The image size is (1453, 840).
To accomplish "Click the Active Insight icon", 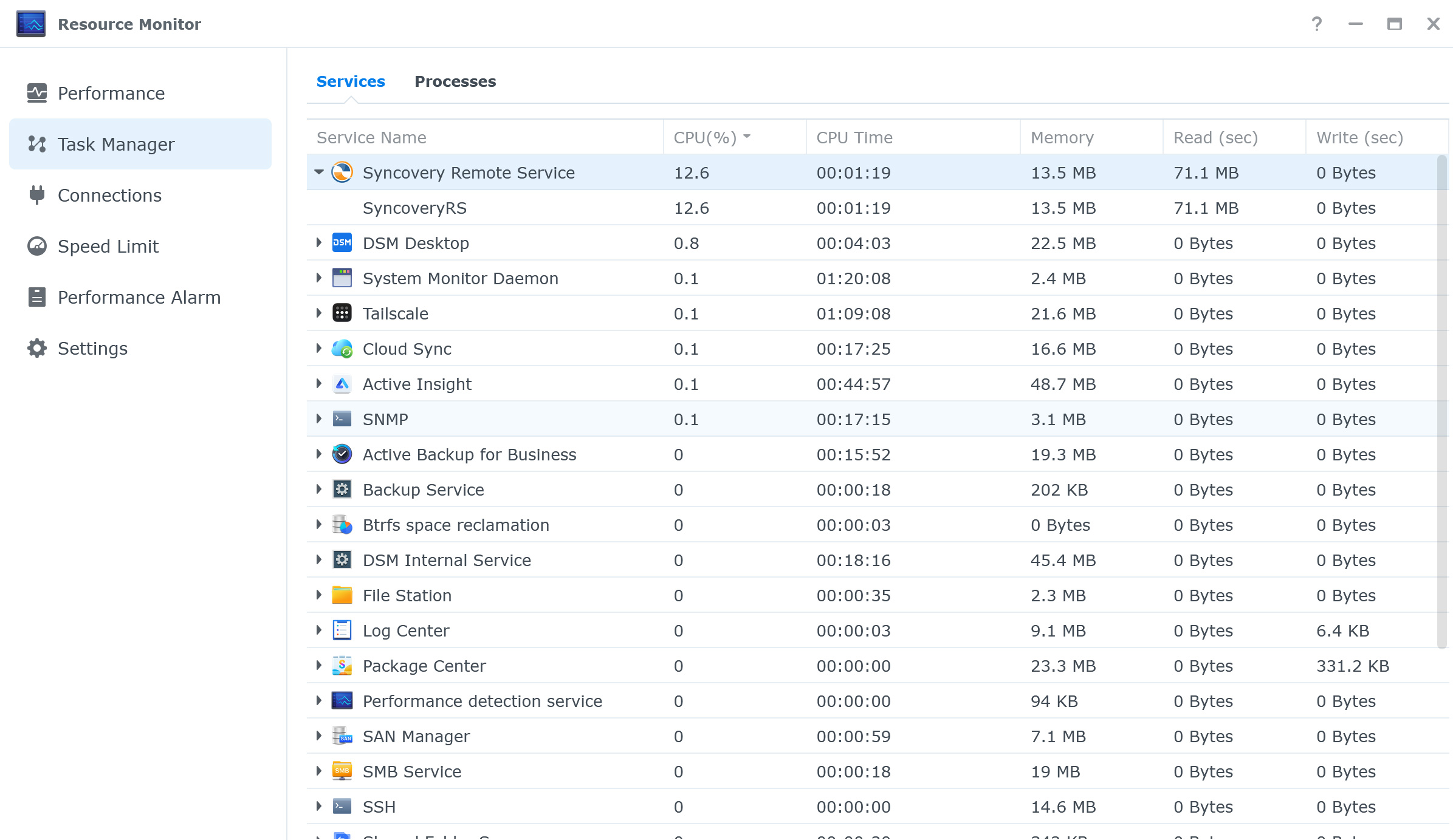I will [342, 384].
